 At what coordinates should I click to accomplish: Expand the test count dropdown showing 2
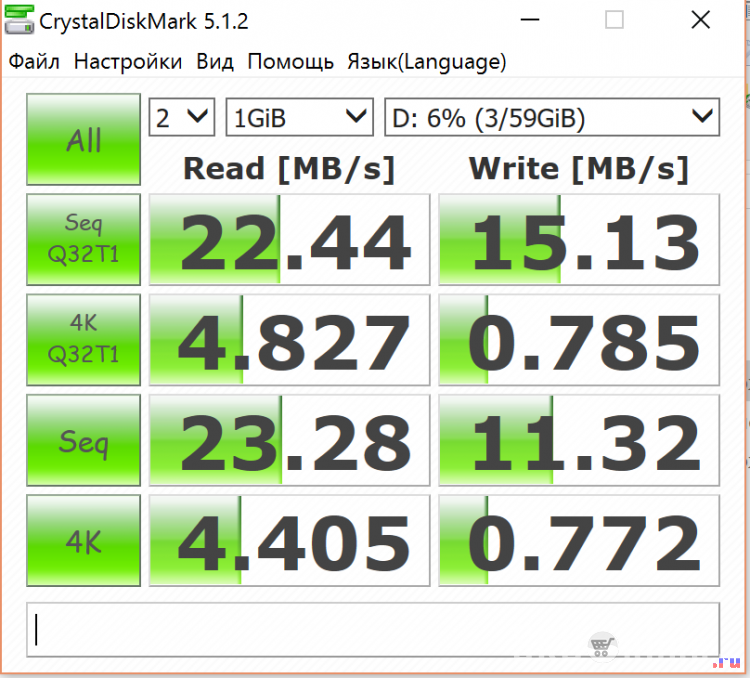[182, 117]
